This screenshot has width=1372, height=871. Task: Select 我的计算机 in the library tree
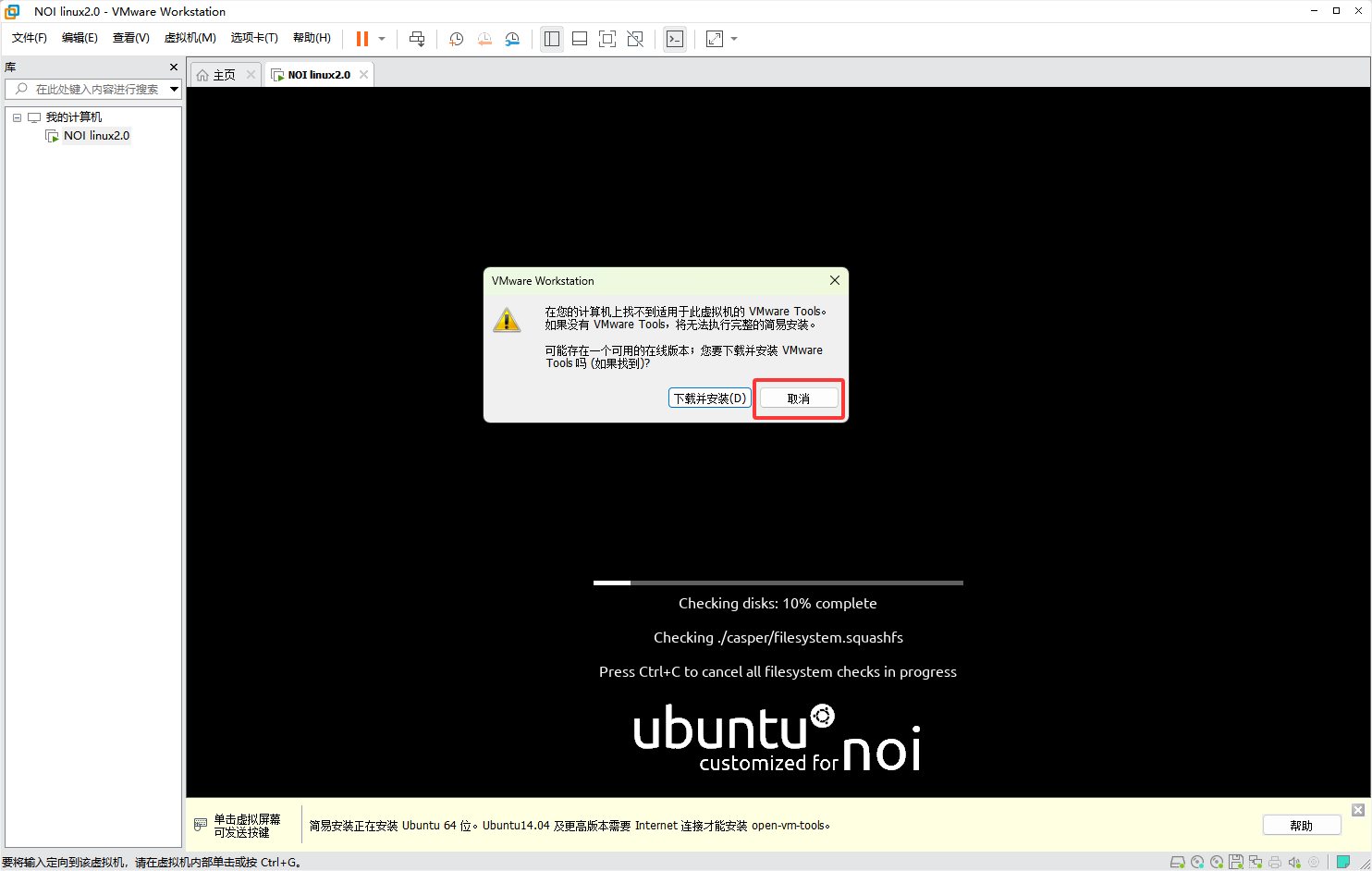(74, 117)
